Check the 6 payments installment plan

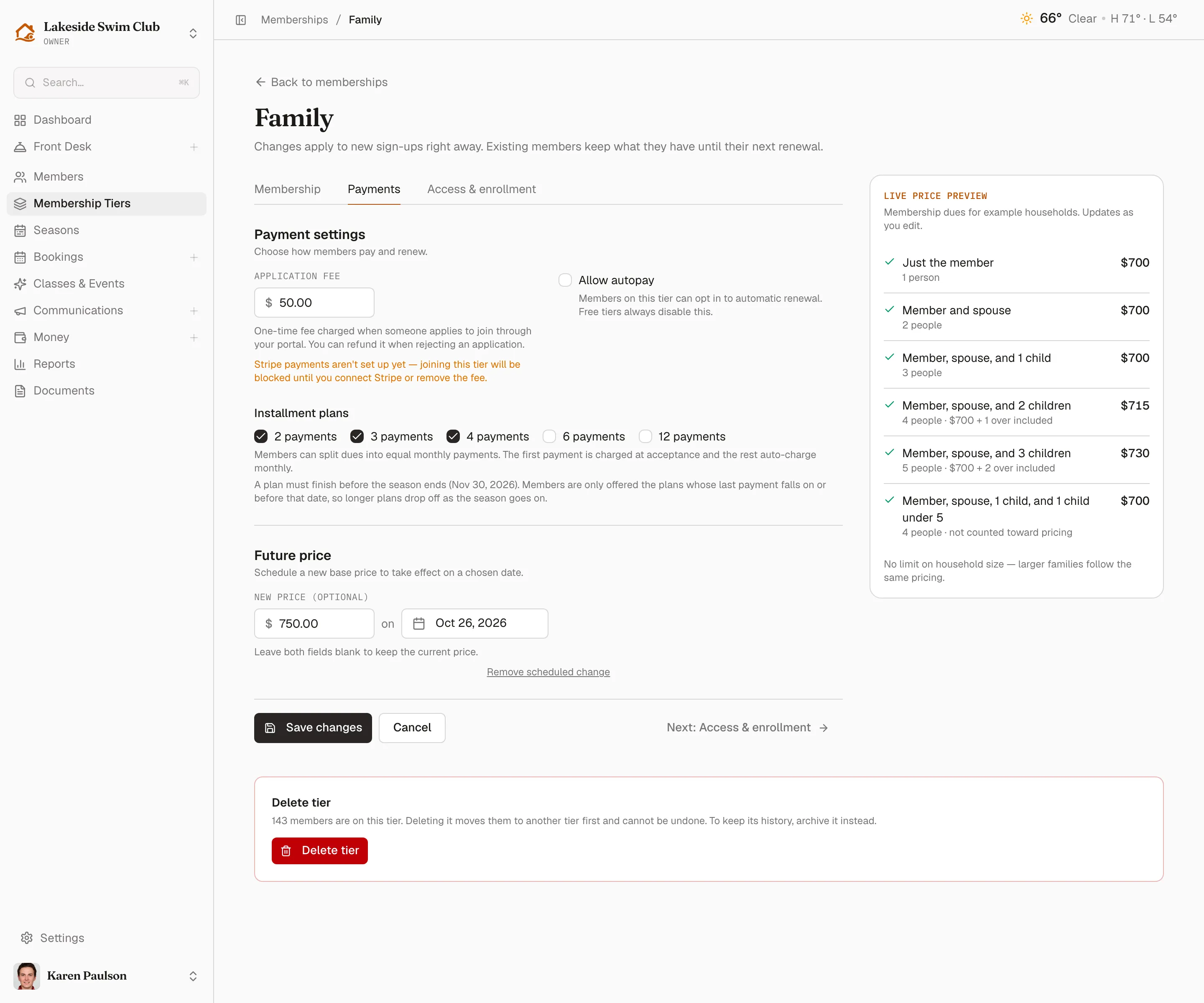coord(549,437)
